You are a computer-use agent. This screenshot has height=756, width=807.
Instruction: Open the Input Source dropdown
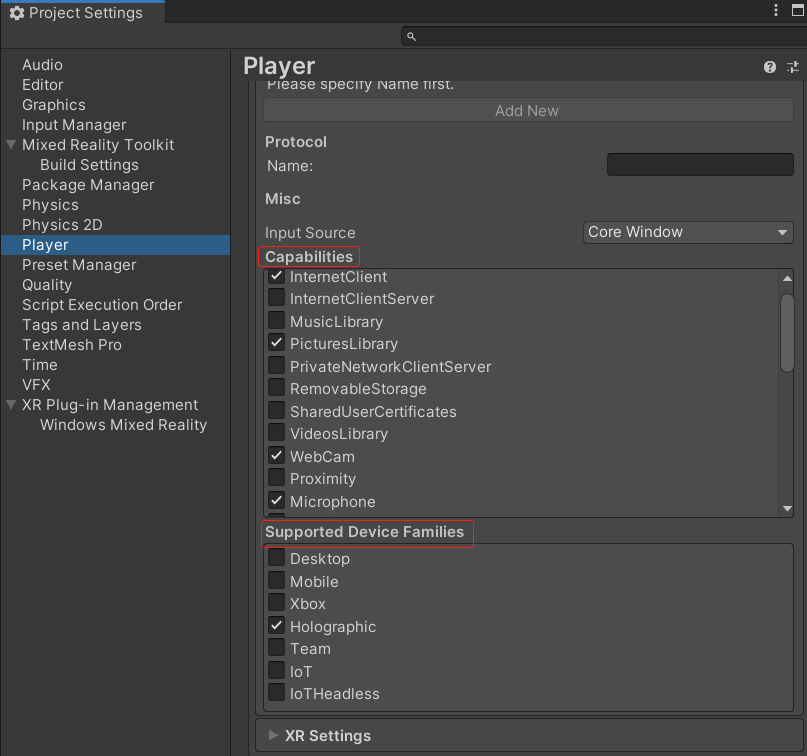point(688,232)
